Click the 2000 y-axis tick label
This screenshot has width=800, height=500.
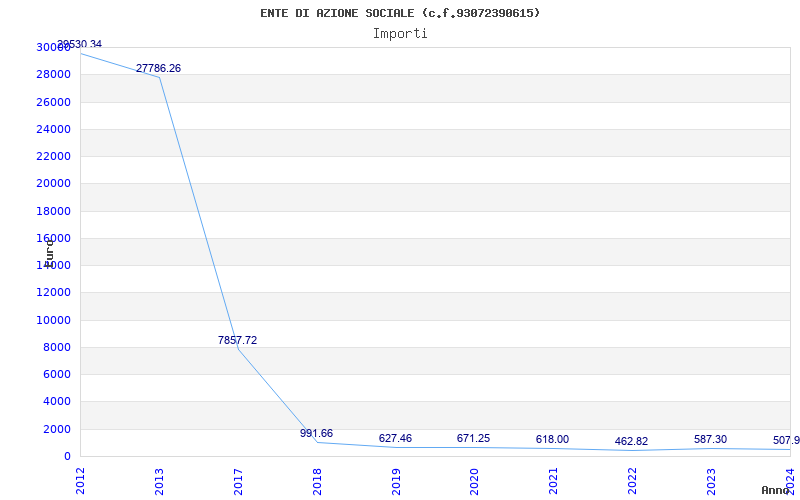[x=56, y=429]
